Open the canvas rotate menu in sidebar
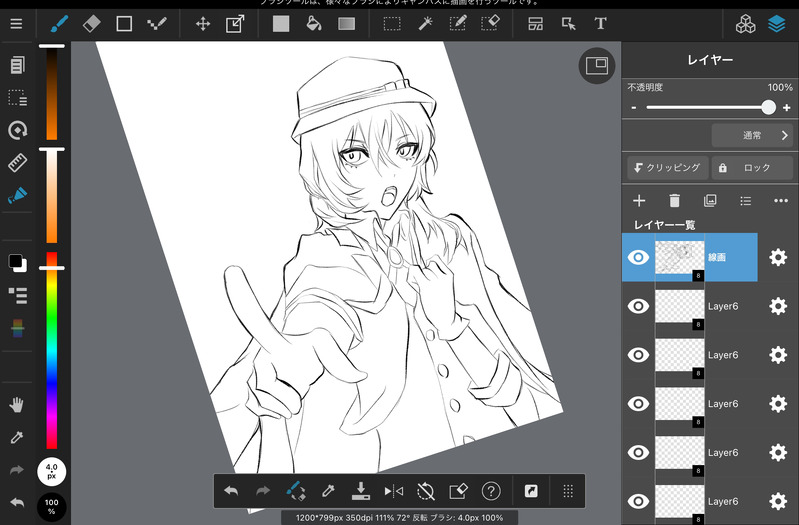The width and height of the screenshot is (799, 525). (x=17, y=130)
